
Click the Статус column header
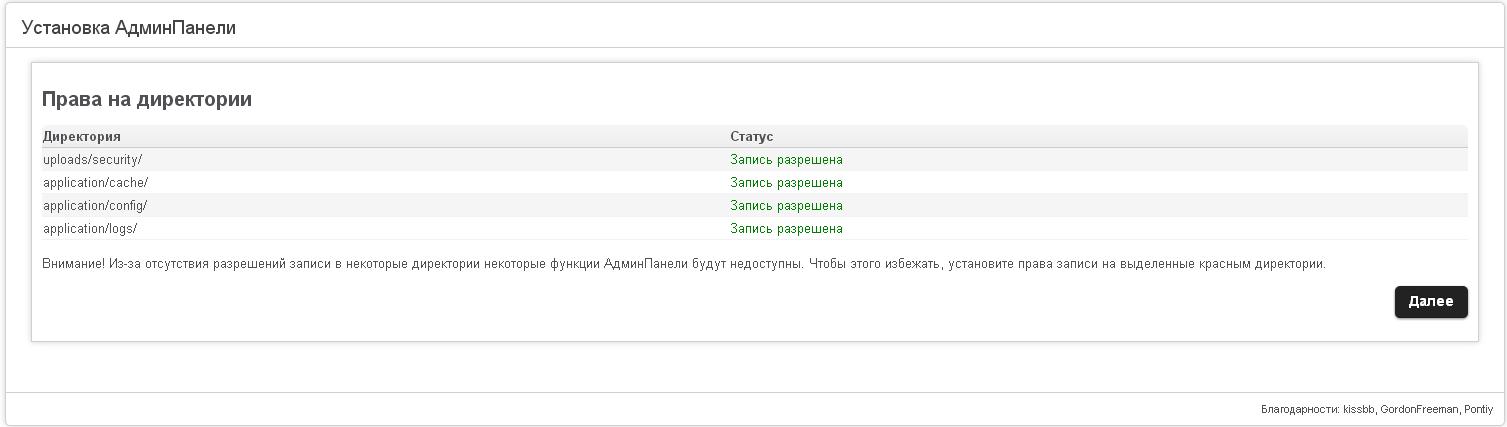coord(751,137)
